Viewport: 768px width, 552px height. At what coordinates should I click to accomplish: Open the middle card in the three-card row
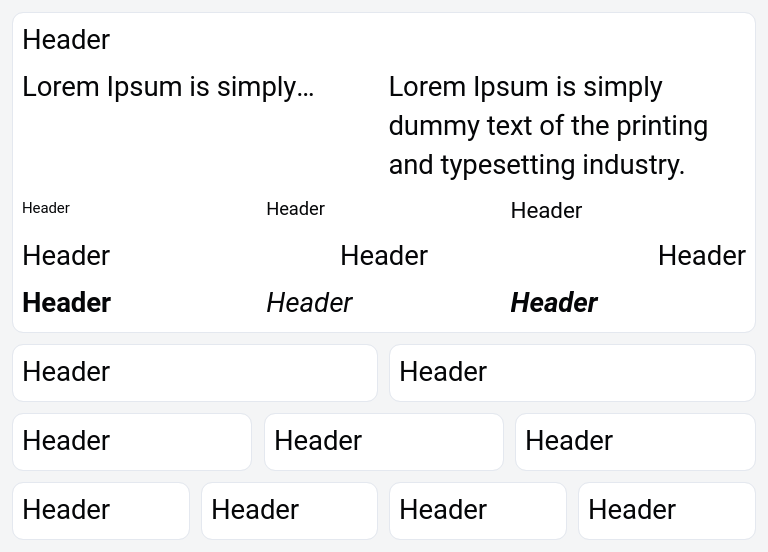(384, 442)
